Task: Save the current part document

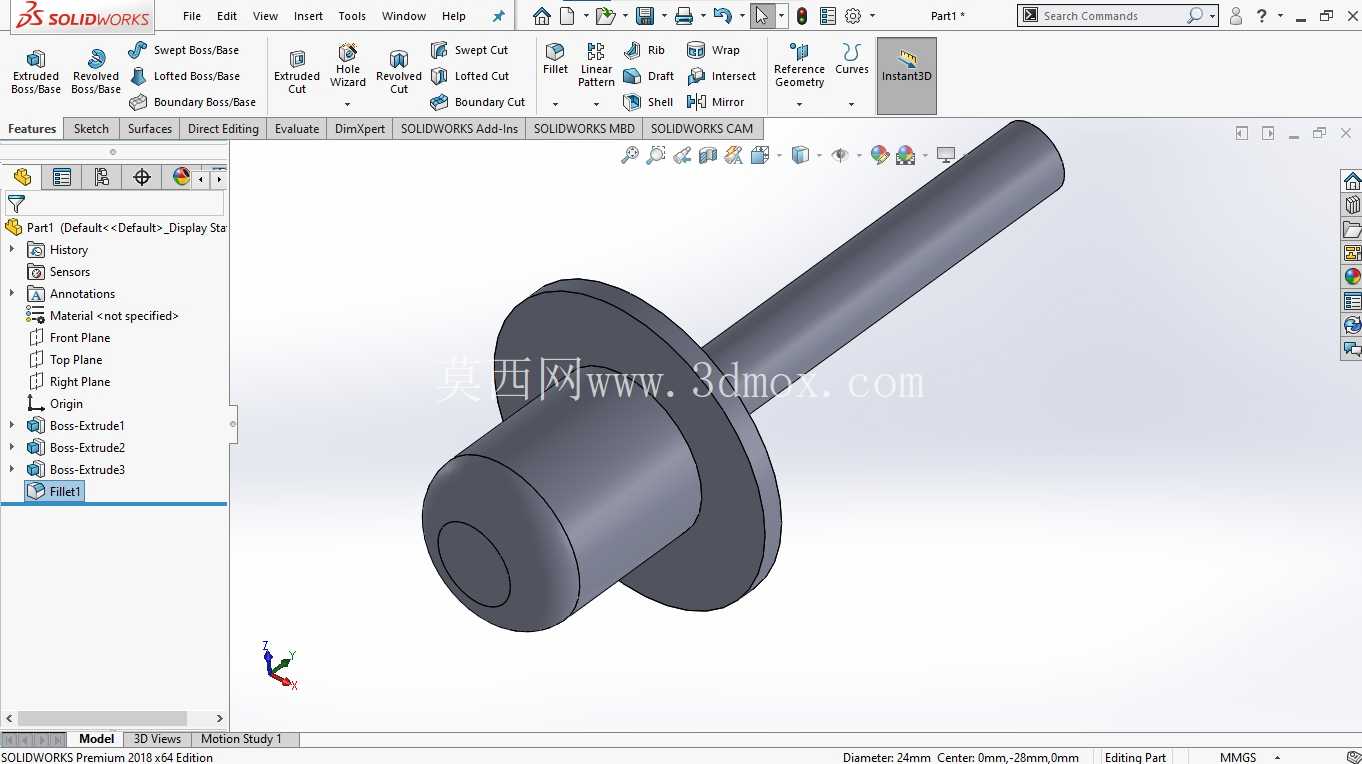Action: [645, 16]
